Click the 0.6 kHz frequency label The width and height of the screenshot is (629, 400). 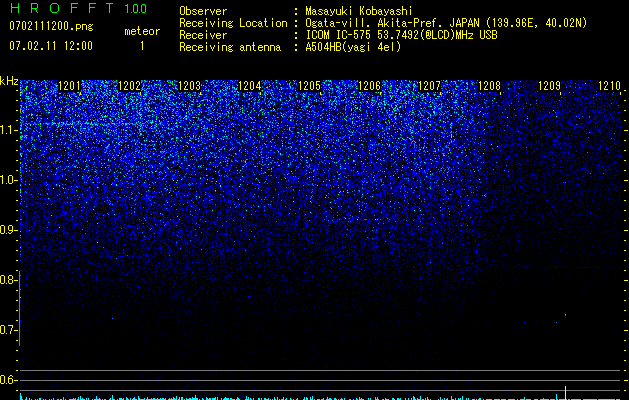[8, 380]
